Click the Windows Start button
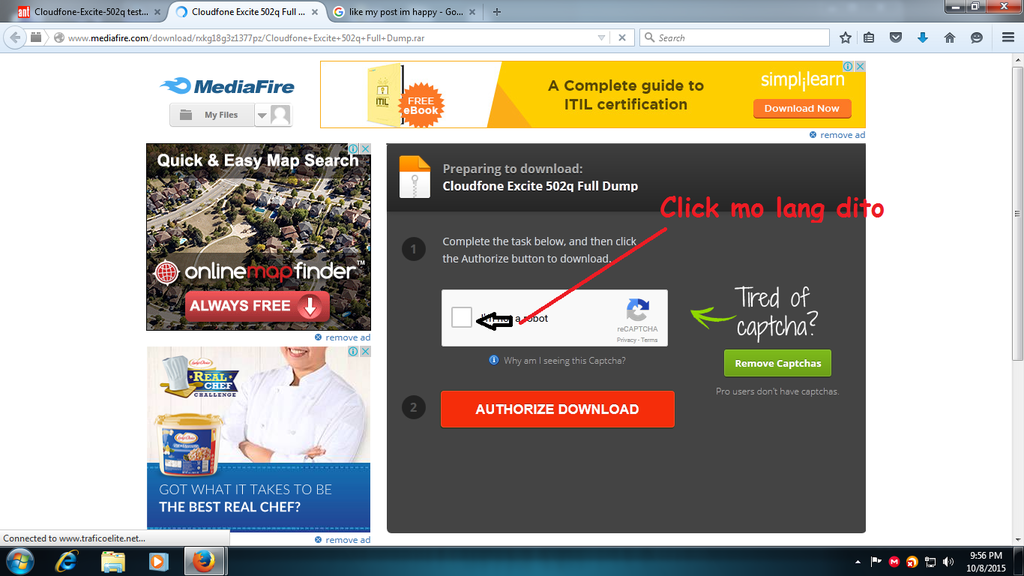 pos(19,561)
